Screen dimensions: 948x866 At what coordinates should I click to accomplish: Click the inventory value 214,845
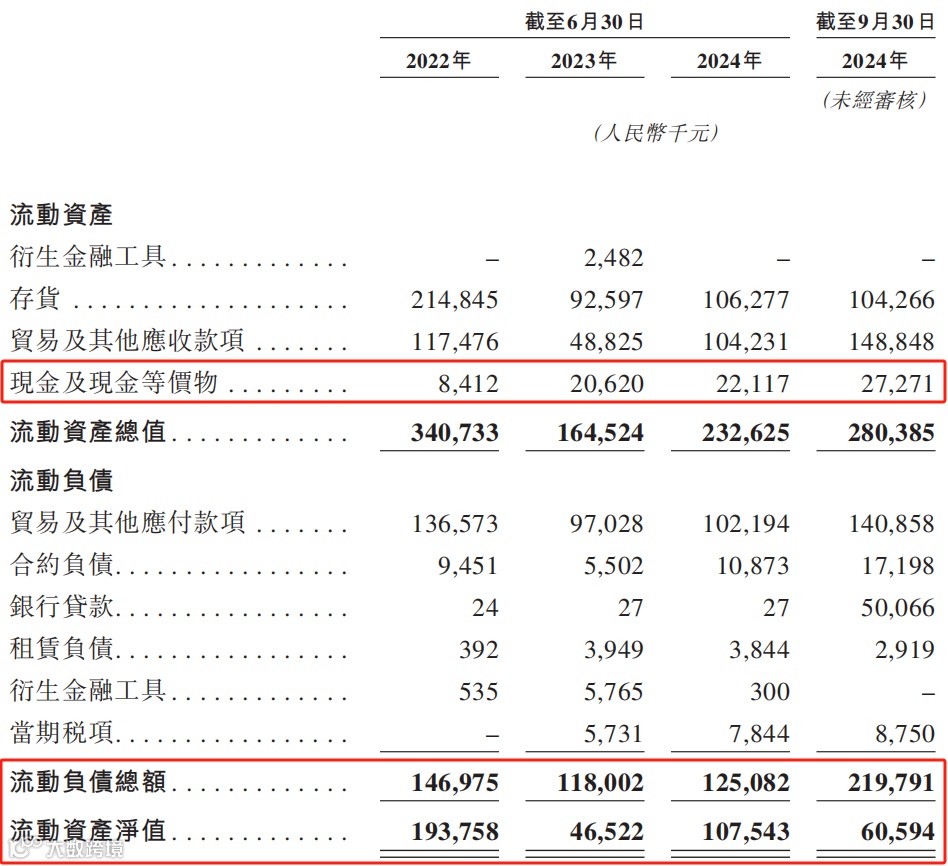pyautogui.click(x=455, y=300)
